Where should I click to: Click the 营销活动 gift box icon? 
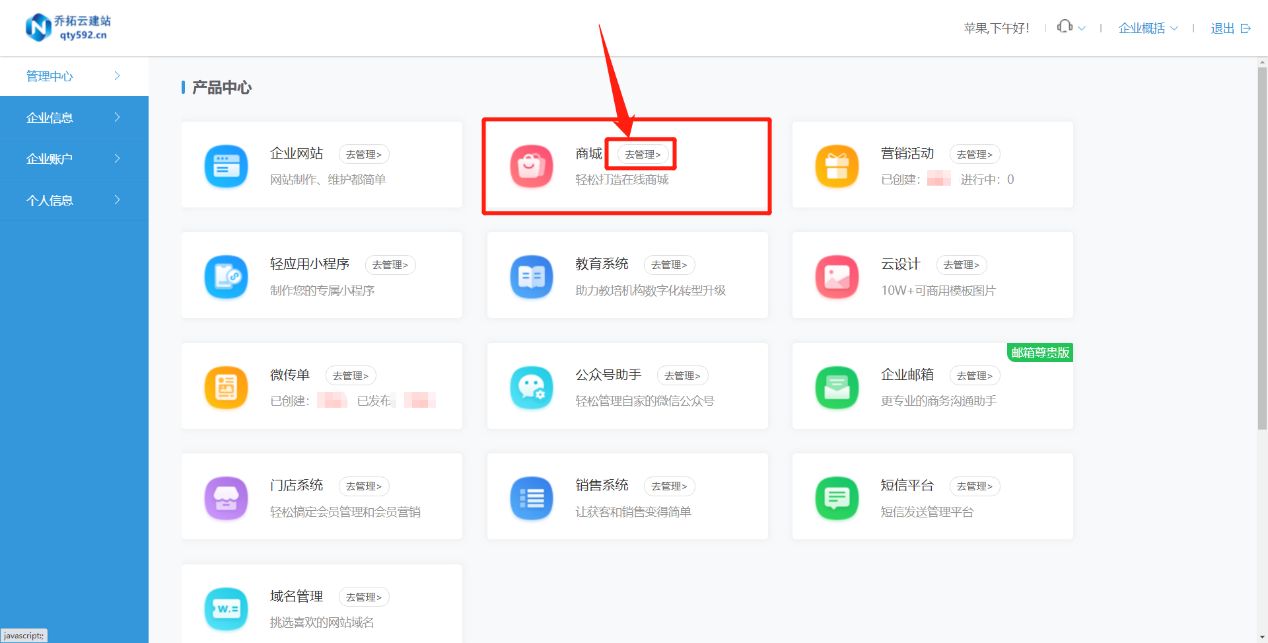(836, 165)
